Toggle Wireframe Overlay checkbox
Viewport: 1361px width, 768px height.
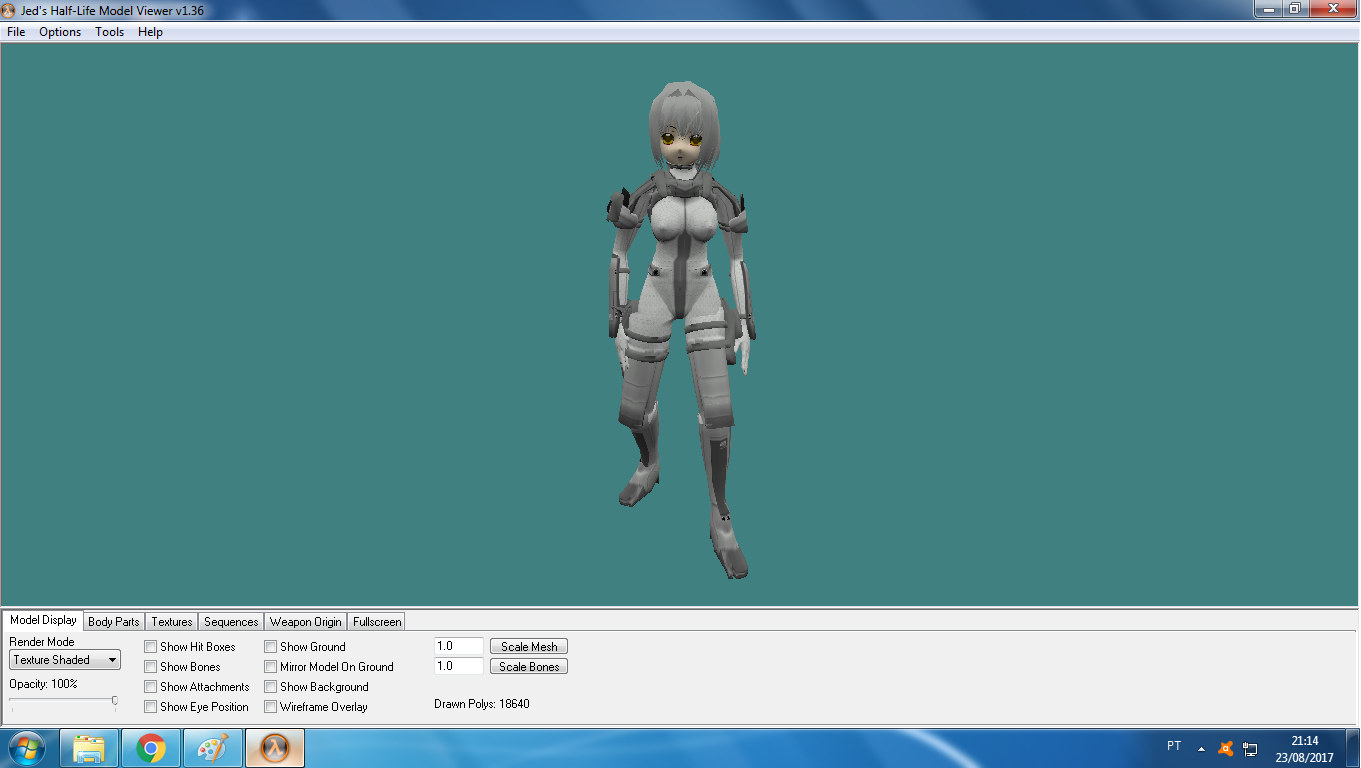click(271, 707)
